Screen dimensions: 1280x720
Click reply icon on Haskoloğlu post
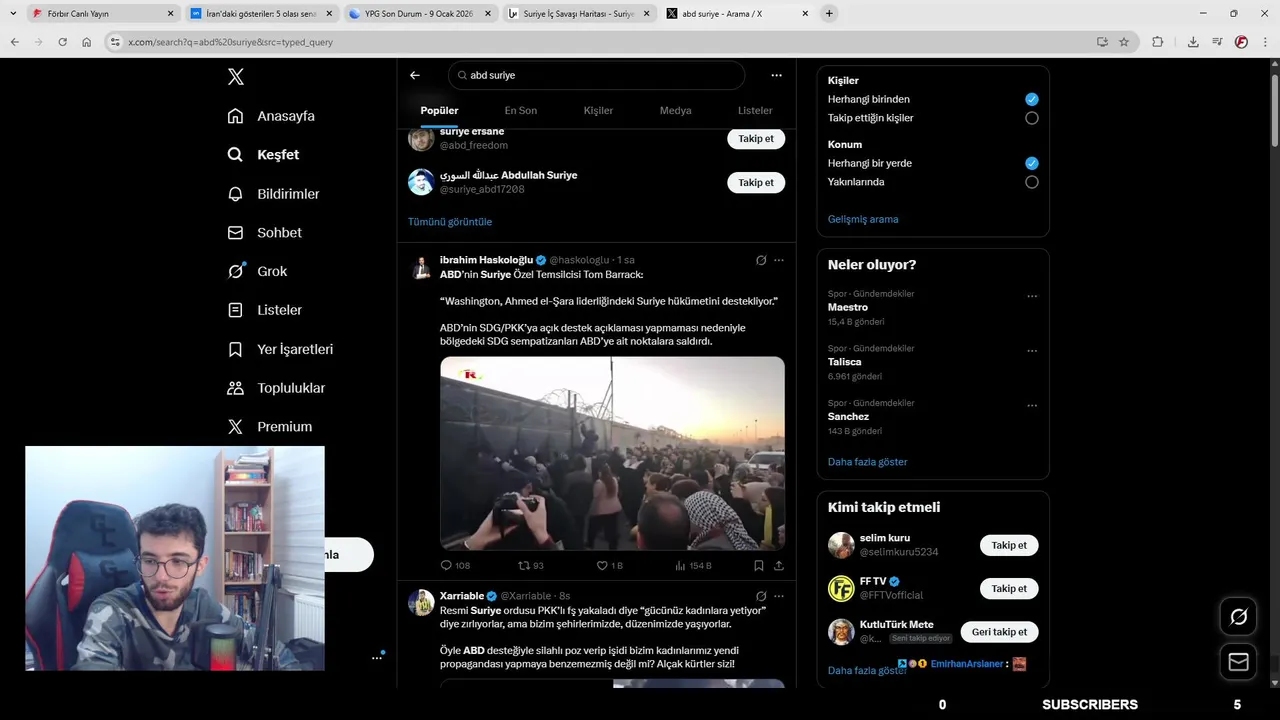coord(447,565)
